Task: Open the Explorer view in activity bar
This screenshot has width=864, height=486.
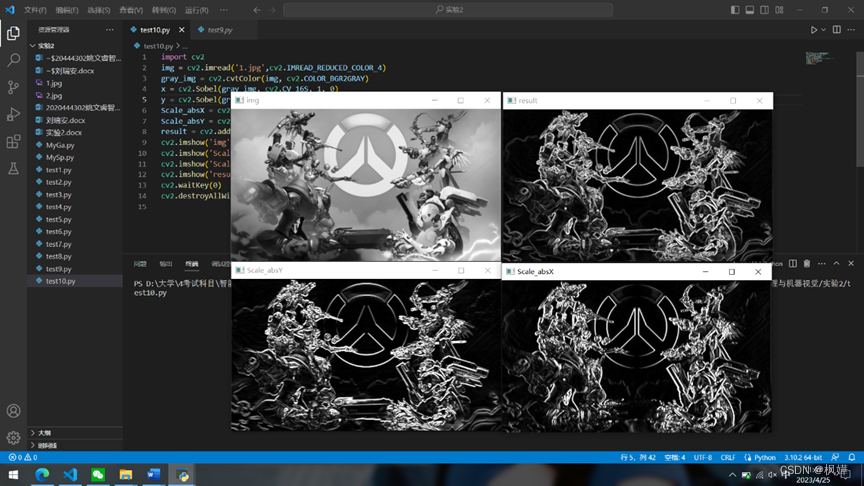Action: pyautogui.click(x=13, y=33)
